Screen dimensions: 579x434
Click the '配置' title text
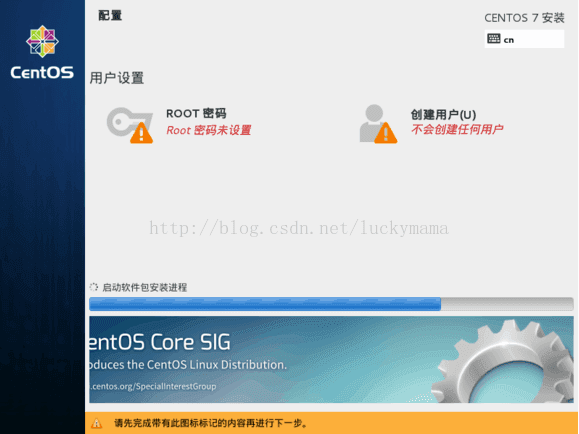click(x=110, y=16)
